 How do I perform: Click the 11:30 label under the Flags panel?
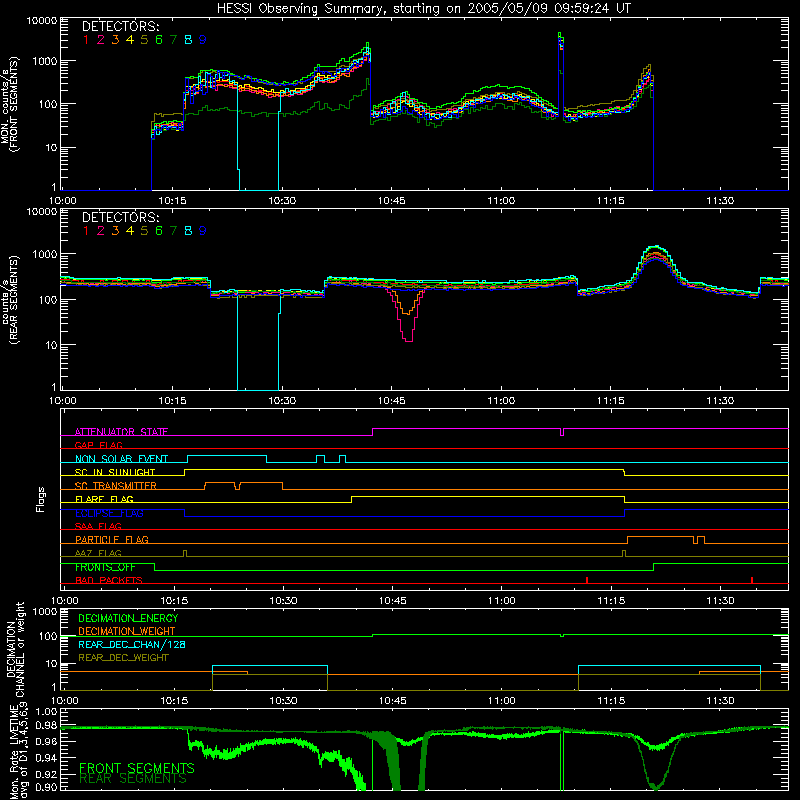click(720, 601)
